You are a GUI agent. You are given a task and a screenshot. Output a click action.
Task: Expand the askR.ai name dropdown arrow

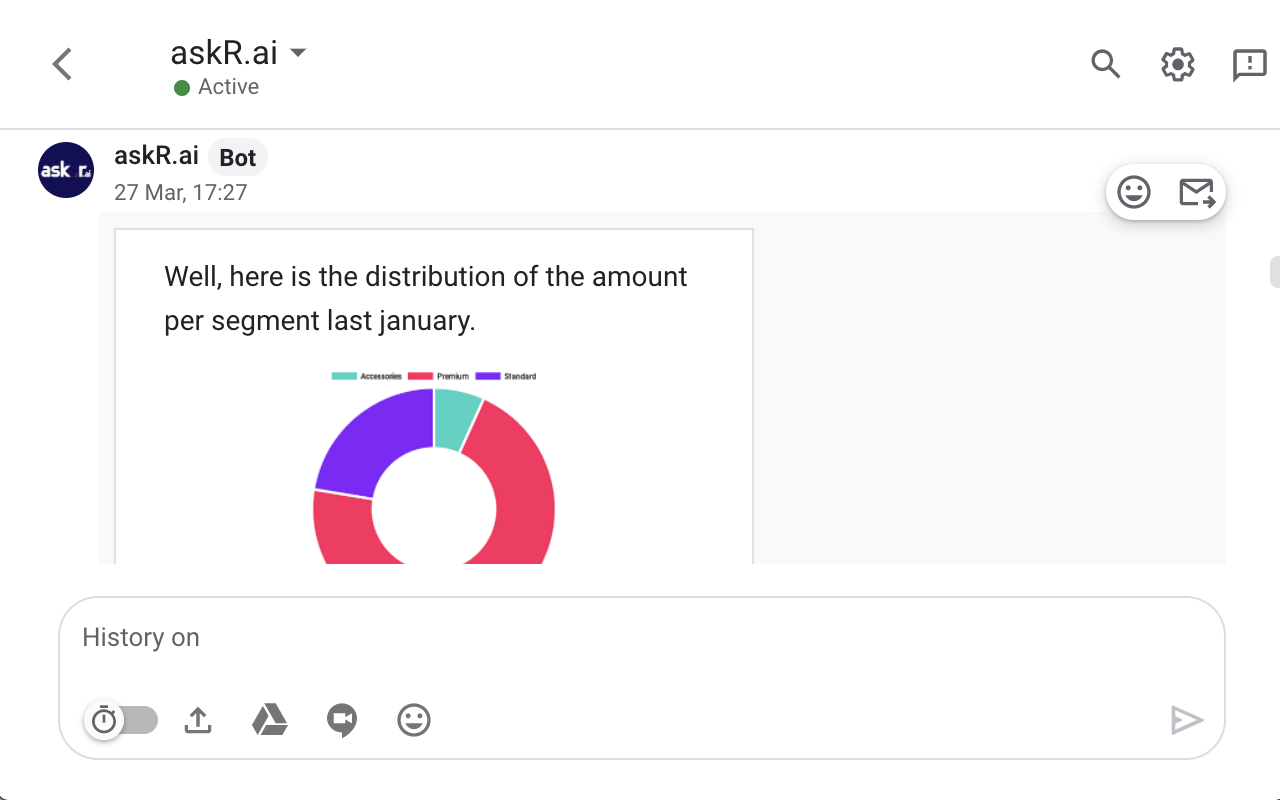coord(297,52)
